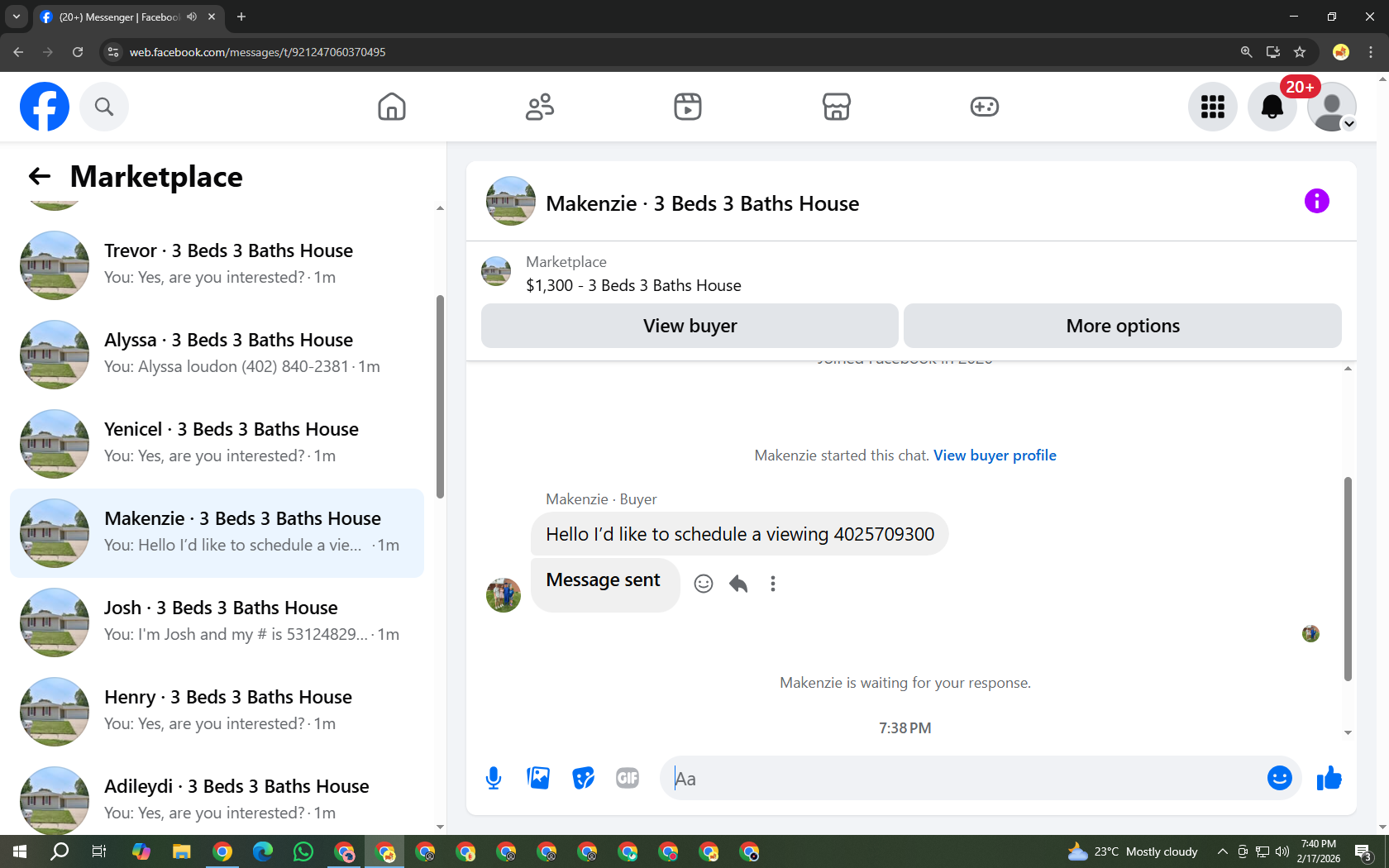Select Makenzie's conversation in the list
1389x868 pixels.
[x=217, y=533]
